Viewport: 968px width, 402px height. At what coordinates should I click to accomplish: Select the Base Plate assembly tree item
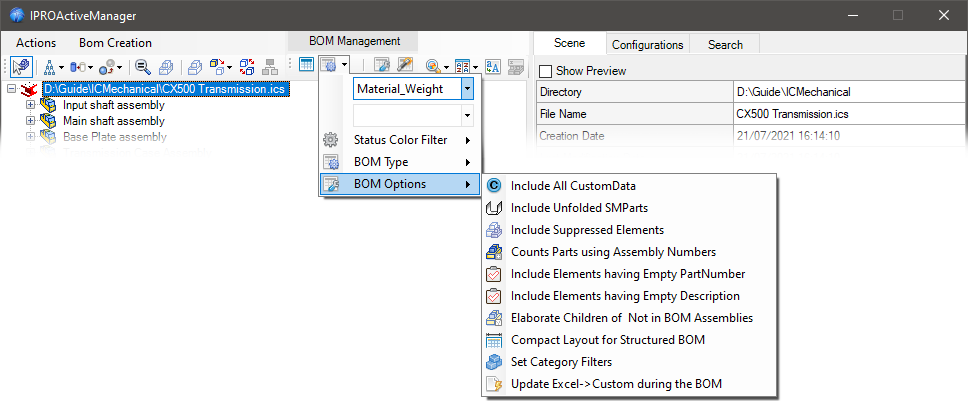click(114, 137)
